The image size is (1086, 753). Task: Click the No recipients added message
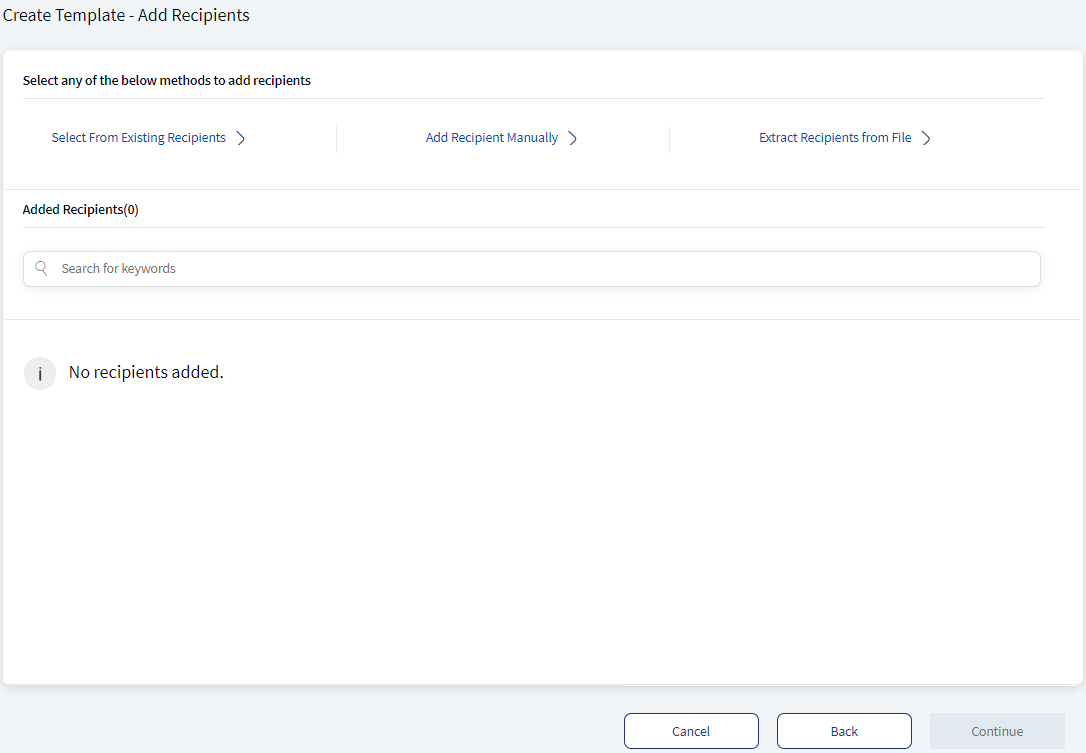point(146,372)
